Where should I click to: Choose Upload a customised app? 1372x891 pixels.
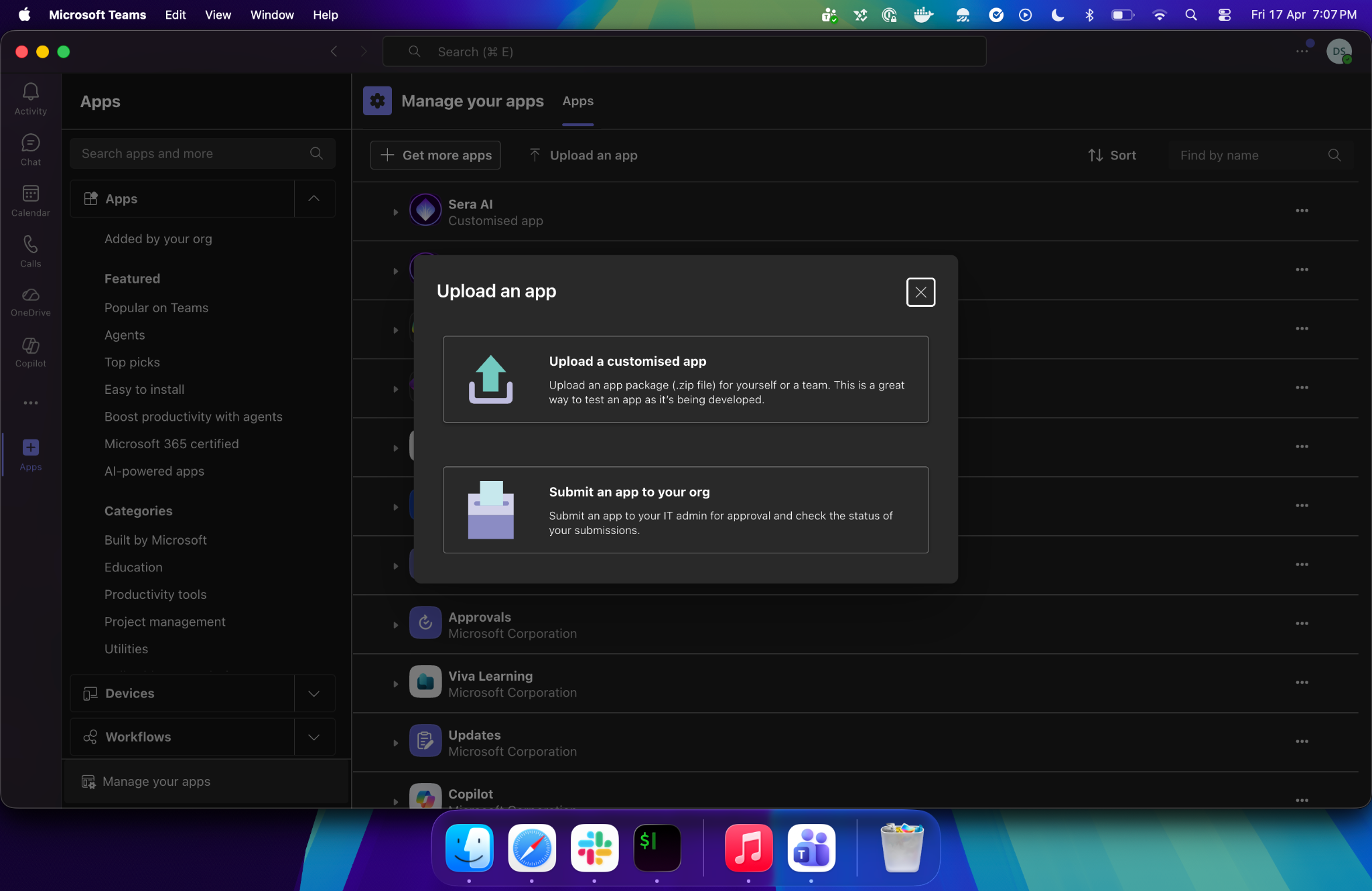click(685, 379)
